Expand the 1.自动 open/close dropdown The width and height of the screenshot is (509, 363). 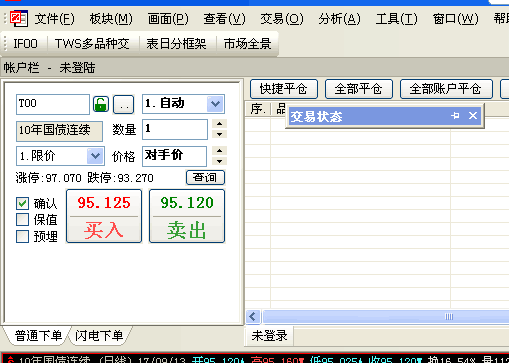coord(215,104)
